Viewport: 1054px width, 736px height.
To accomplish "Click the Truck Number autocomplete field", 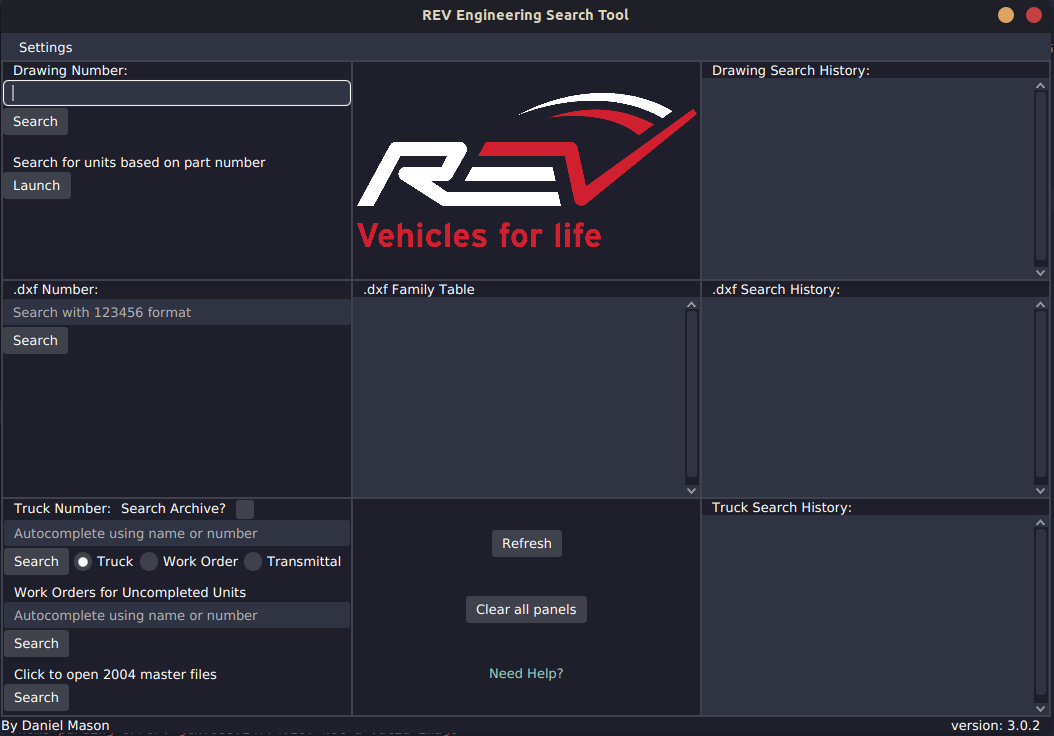I will (177, 534).
